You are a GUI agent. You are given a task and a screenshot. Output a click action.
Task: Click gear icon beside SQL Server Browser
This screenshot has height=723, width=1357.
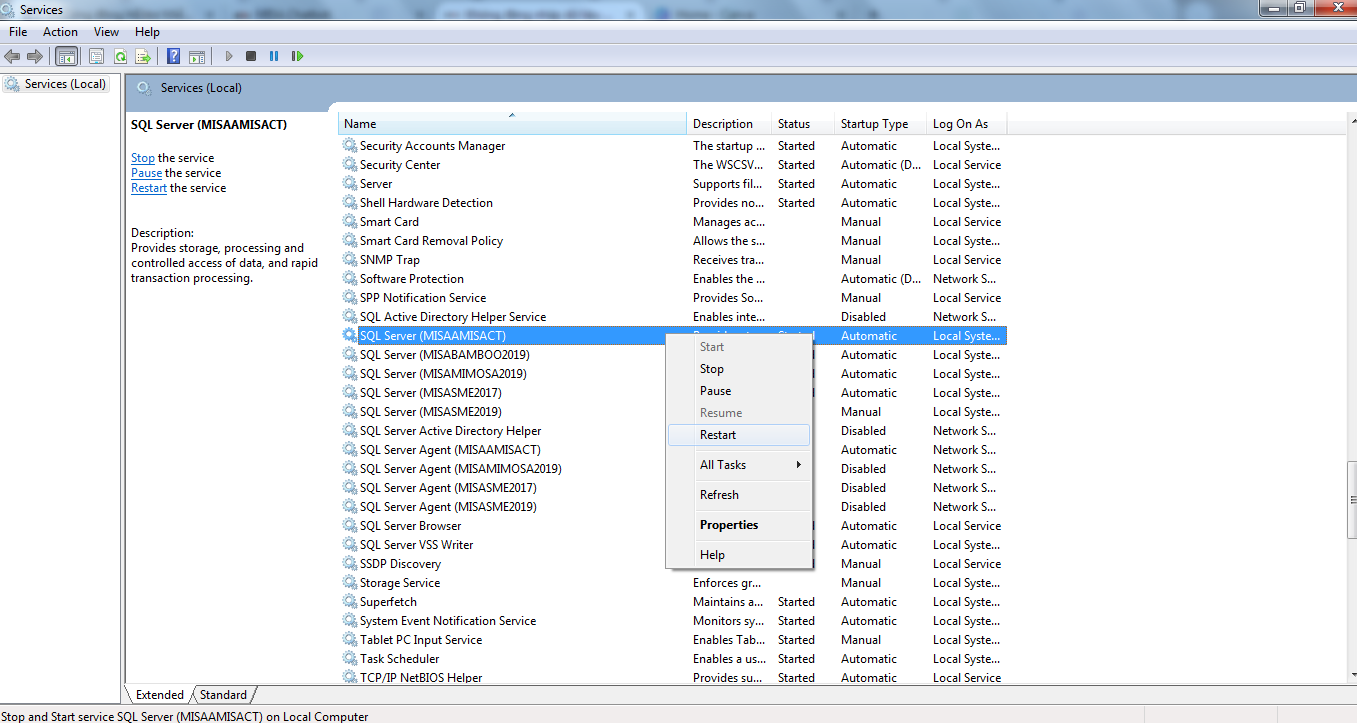tap(349, 526)
